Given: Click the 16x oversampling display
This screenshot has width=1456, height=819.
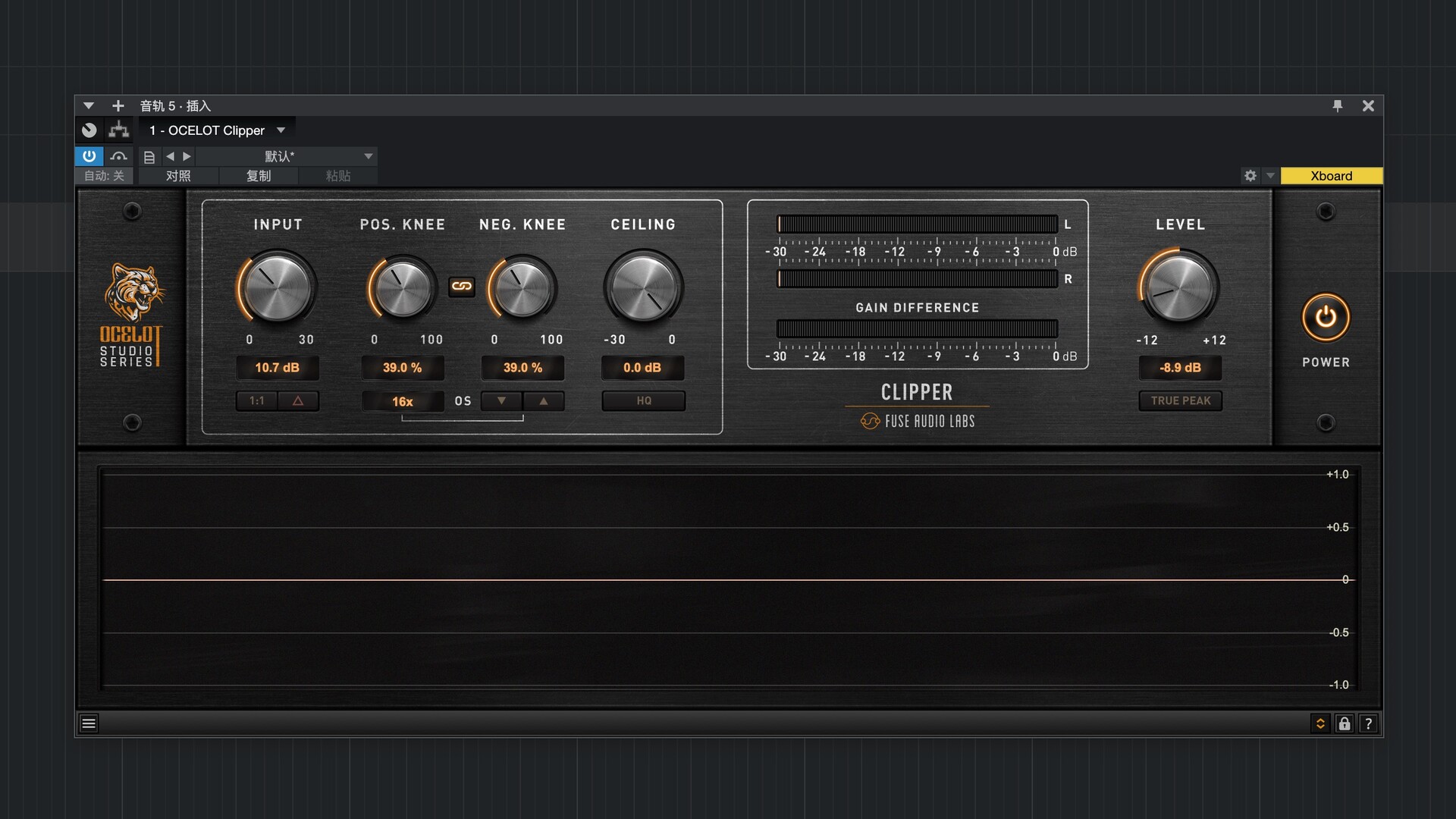Looking at the screenshot, I should pos(403,401).
